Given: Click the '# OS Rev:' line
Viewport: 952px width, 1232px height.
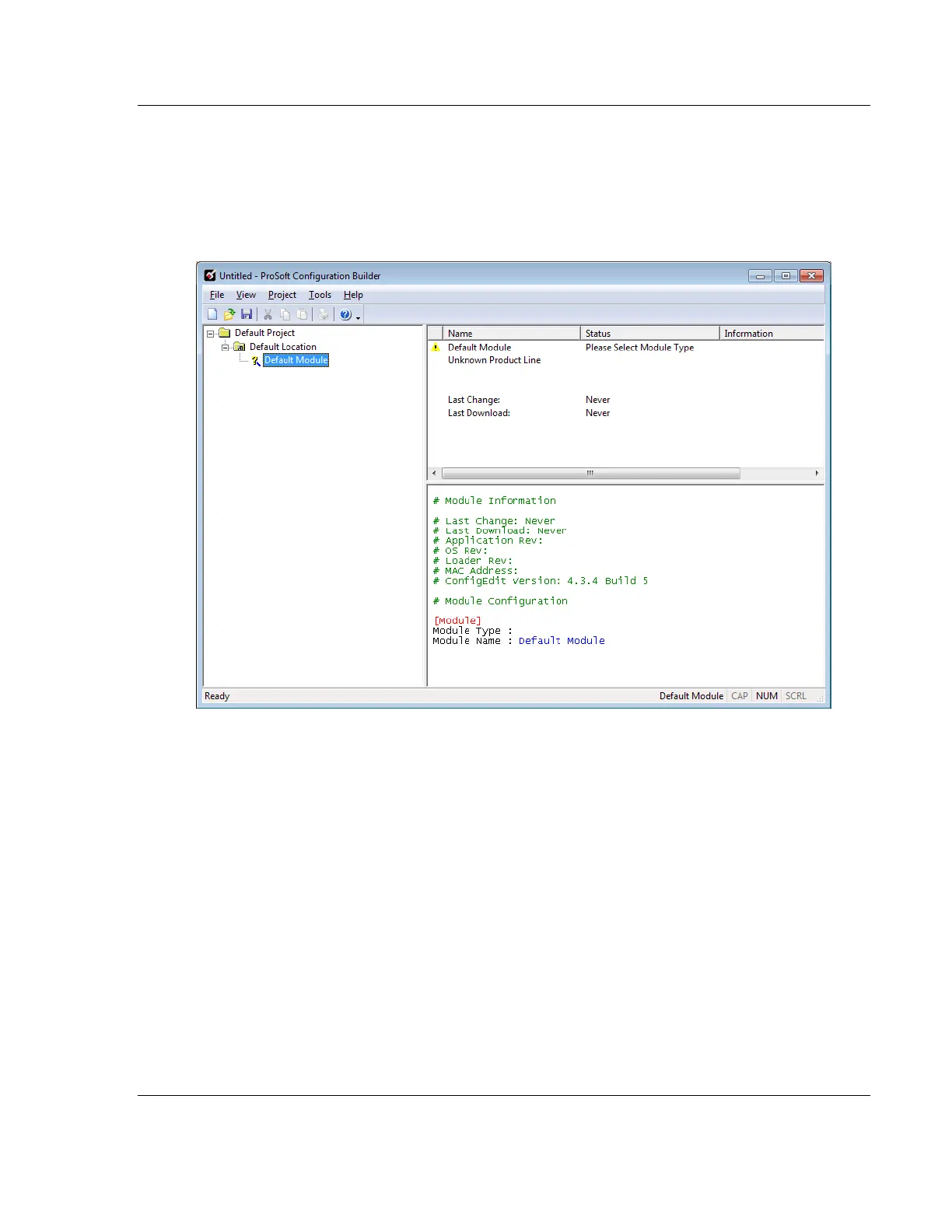Looking at the screenshot, I should (x=460, y=551).
